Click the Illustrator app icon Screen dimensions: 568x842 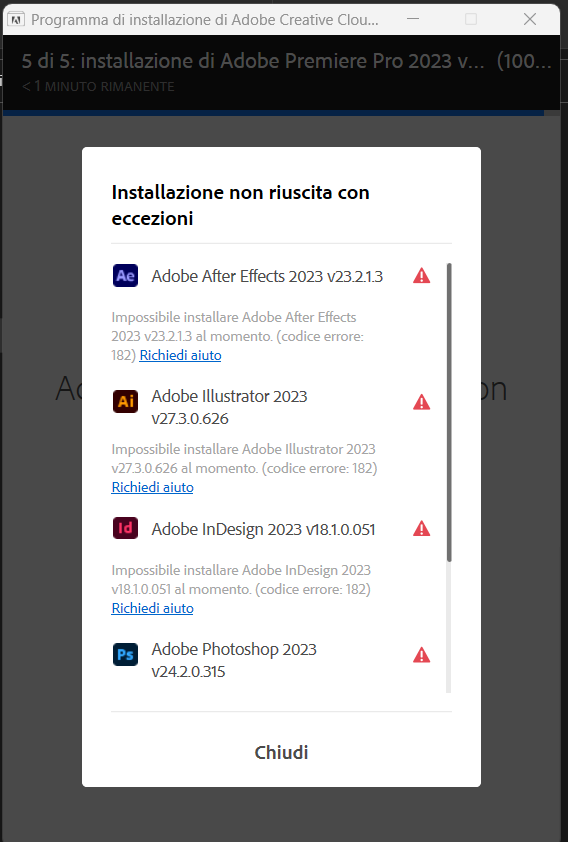coord(125,401)
